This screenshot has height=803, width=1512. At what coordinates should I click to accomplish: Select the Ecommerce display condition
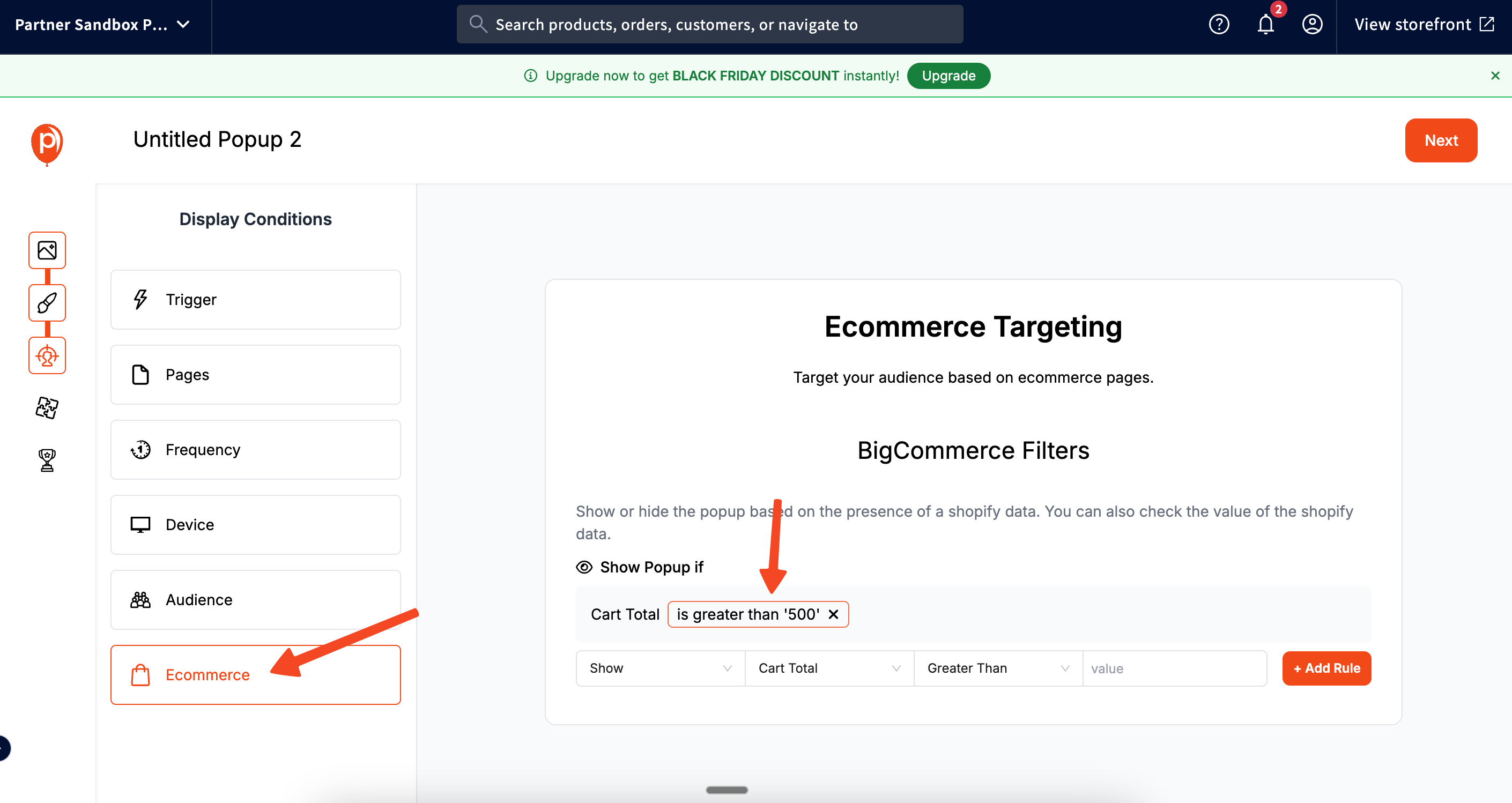[x=255, y=674]
